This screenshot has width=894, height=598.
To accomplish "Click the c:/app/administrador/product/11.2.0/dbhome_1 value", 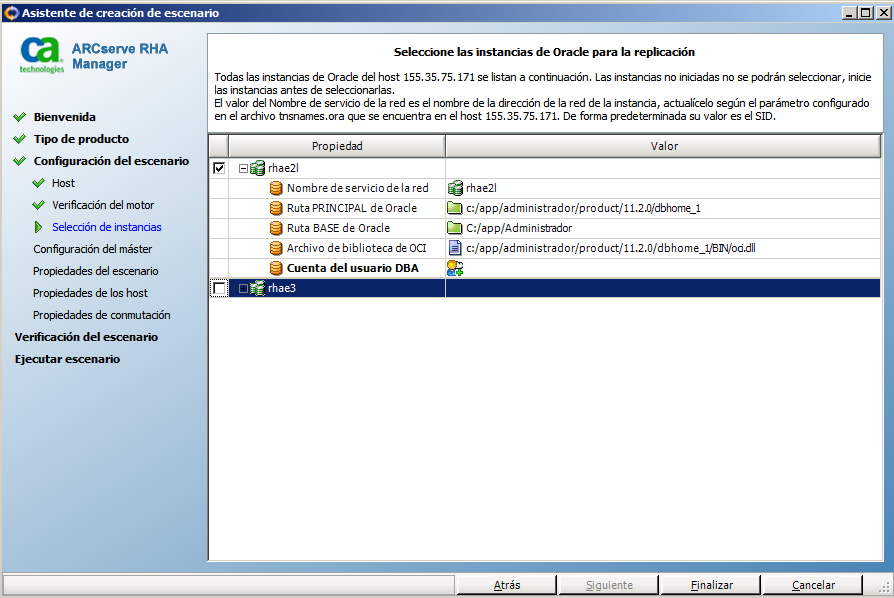I will coord(583,208).
